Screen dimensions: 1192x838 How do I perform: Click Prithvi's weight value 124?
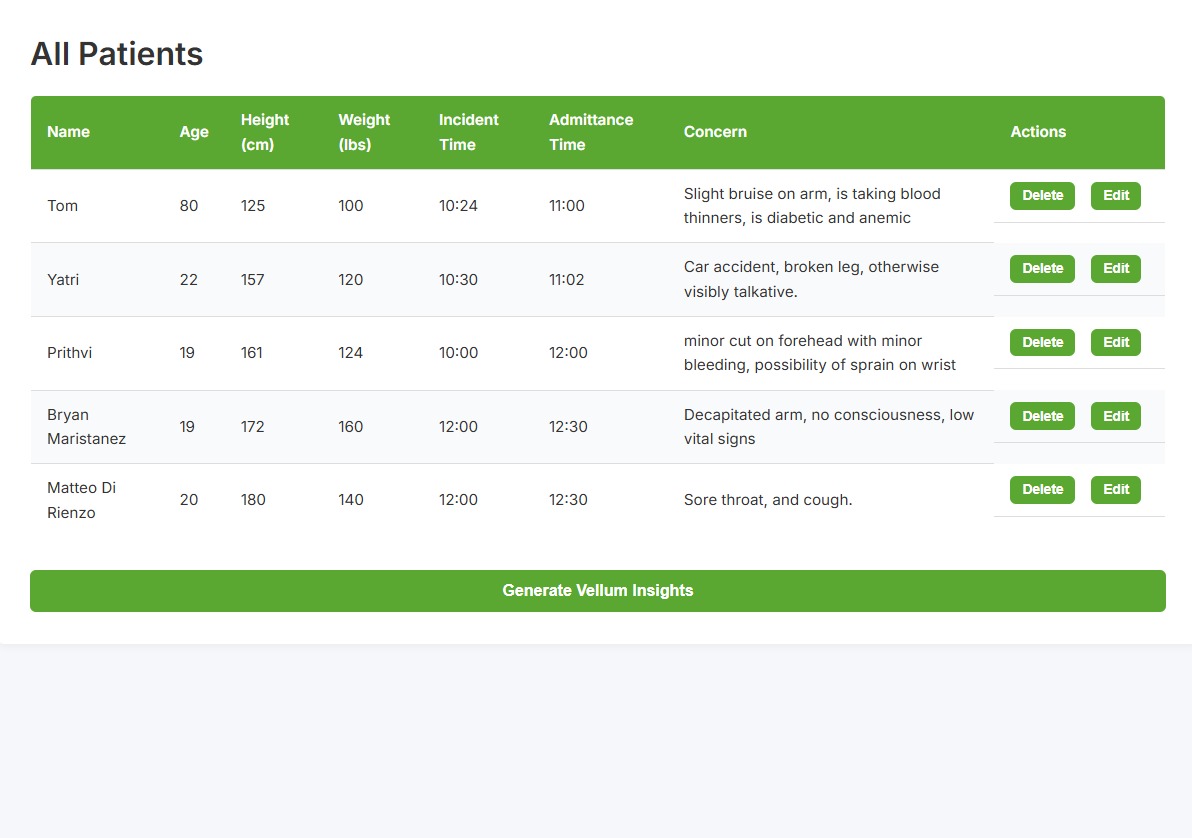pos(350,353)
